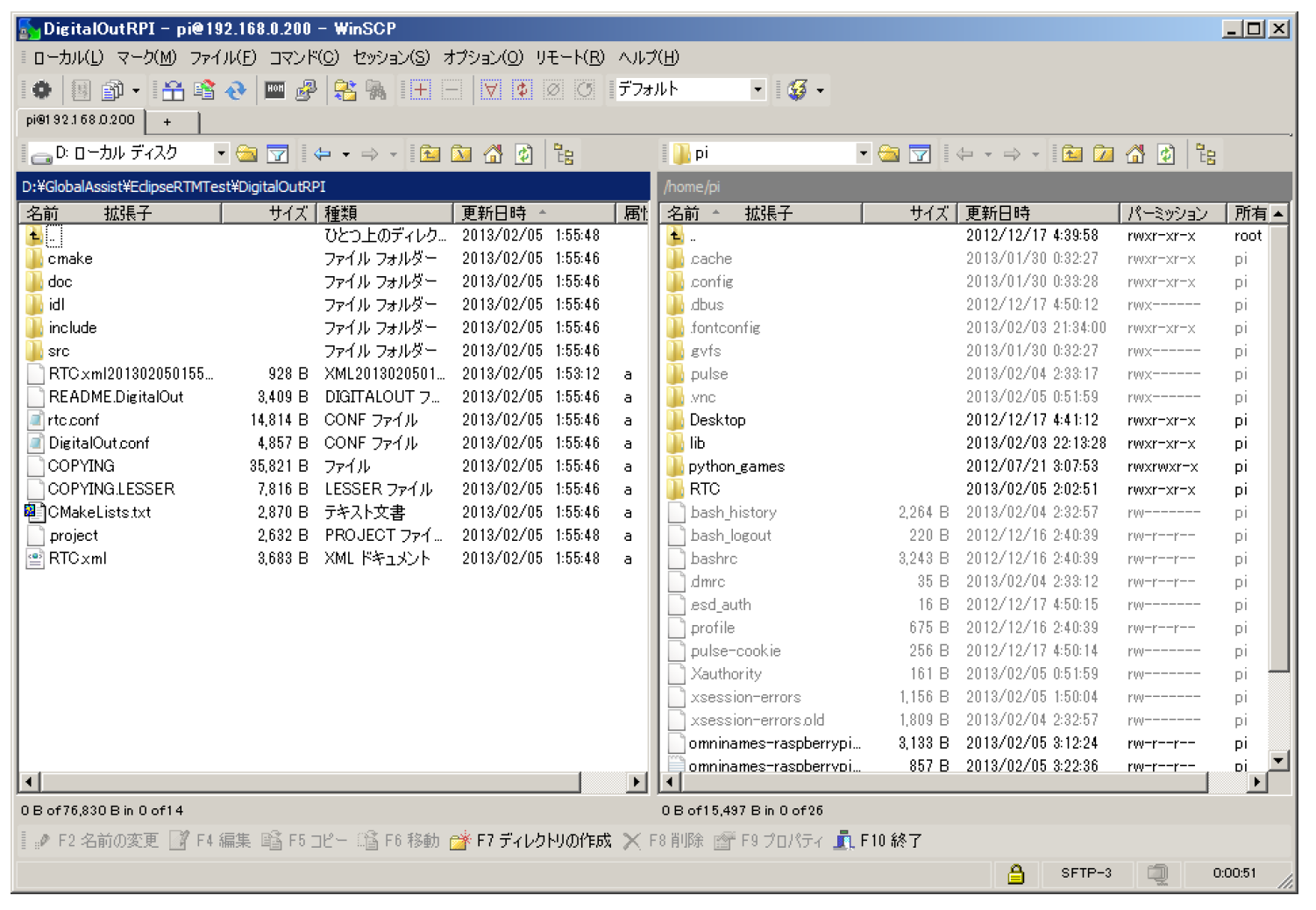
Task: Open the terminal console icon
Action: pos(274,89)
